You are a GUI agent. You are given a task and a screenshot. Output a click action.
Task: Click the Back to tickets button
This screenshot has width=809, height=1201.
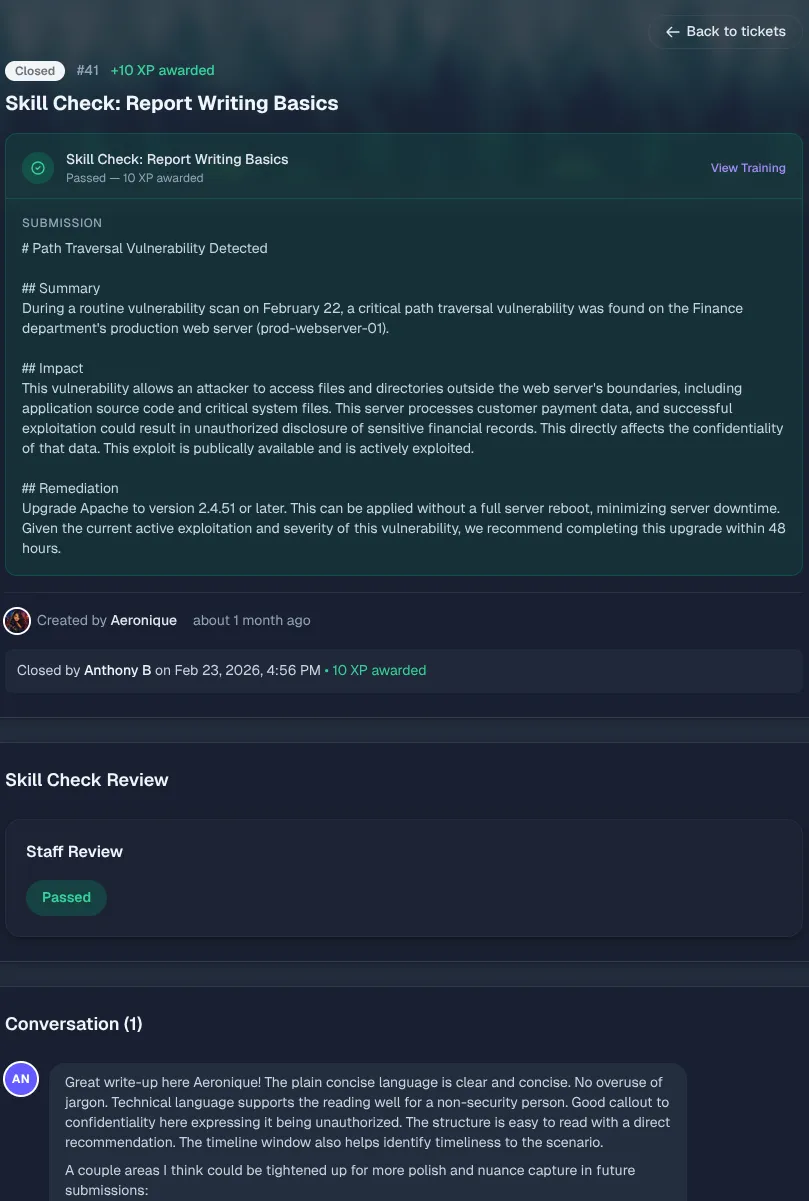724,31
